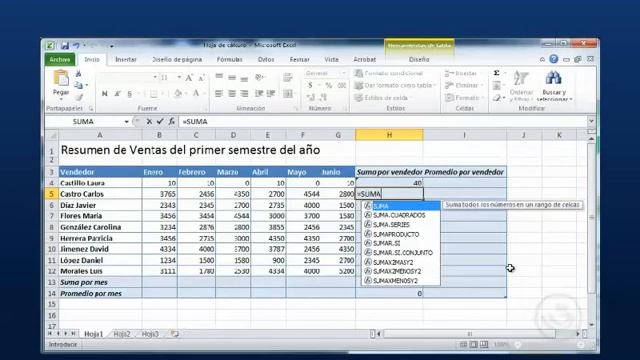Viewport: 640px width, 360px height.
Task: Click cell with Castro Carlos
Action: [x=100, y=194]
